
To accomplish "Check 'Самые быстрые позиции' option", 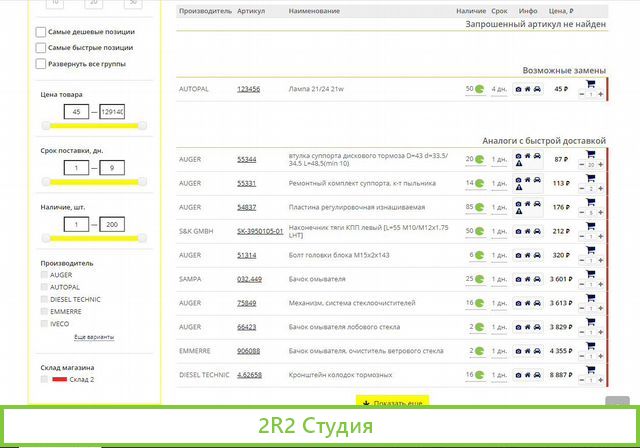I will tap(40, 48).
